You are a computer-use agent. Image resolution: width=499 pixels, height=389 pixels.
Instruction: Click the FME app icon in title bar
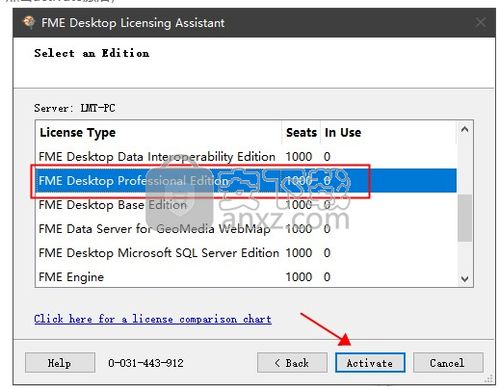coord(29,22)
